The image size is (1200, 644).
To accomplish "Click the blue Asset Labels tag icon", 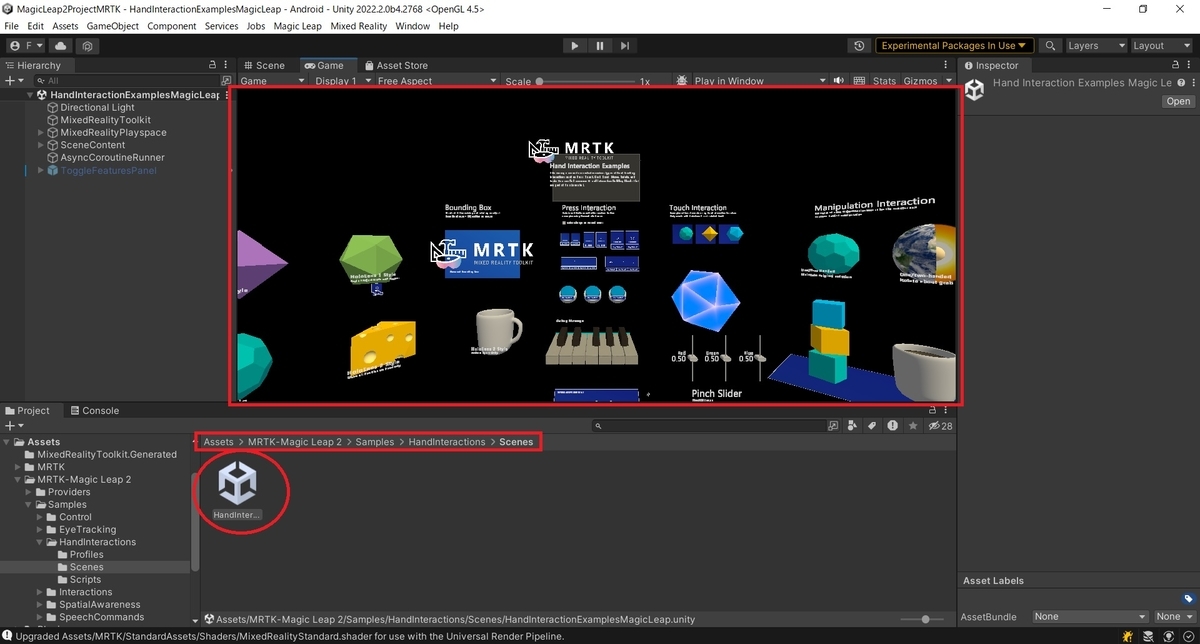I will click(x=1187, y=599).
